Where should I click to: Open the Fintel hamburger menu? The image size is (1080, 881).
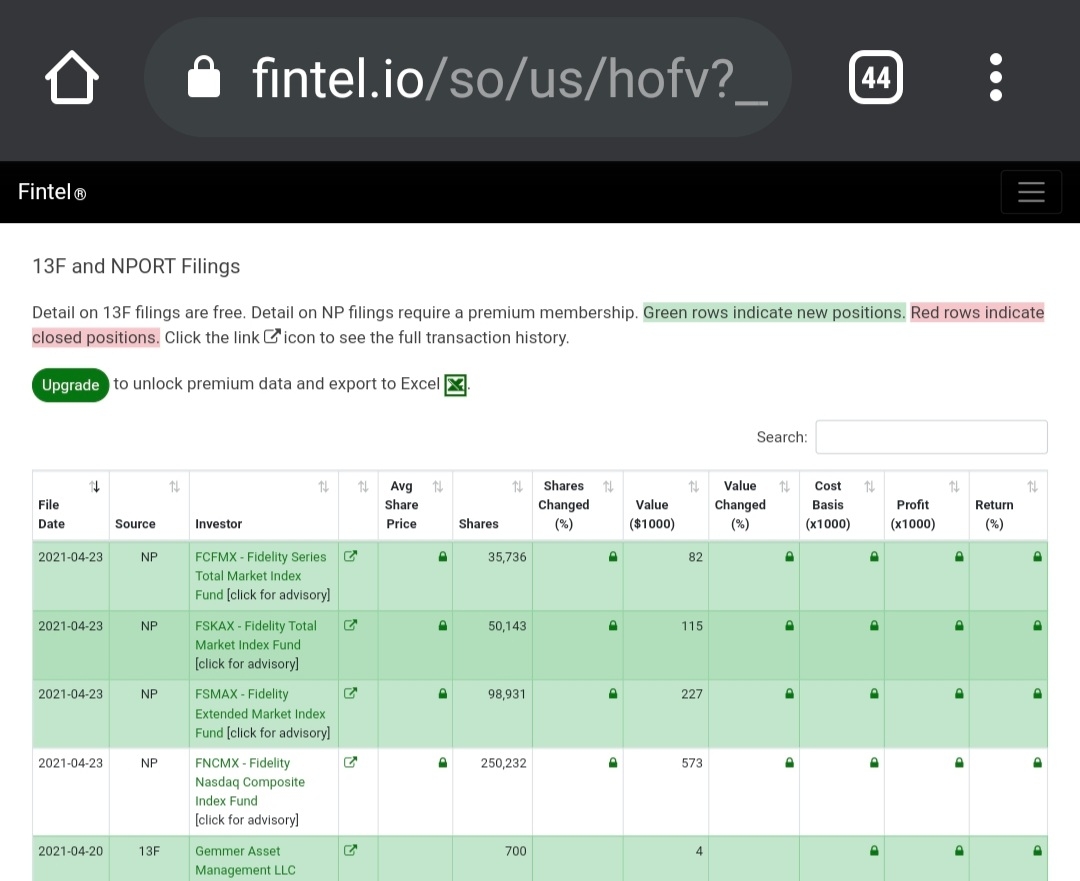[1031, 192]
